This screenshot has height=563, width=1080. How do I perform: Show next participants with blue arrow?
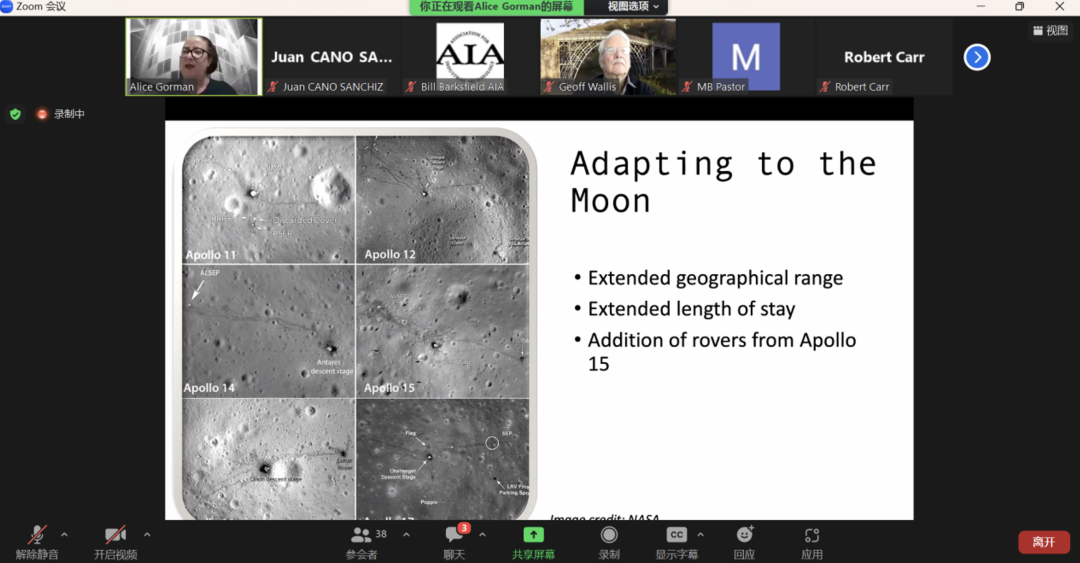[x=977, y=57]
